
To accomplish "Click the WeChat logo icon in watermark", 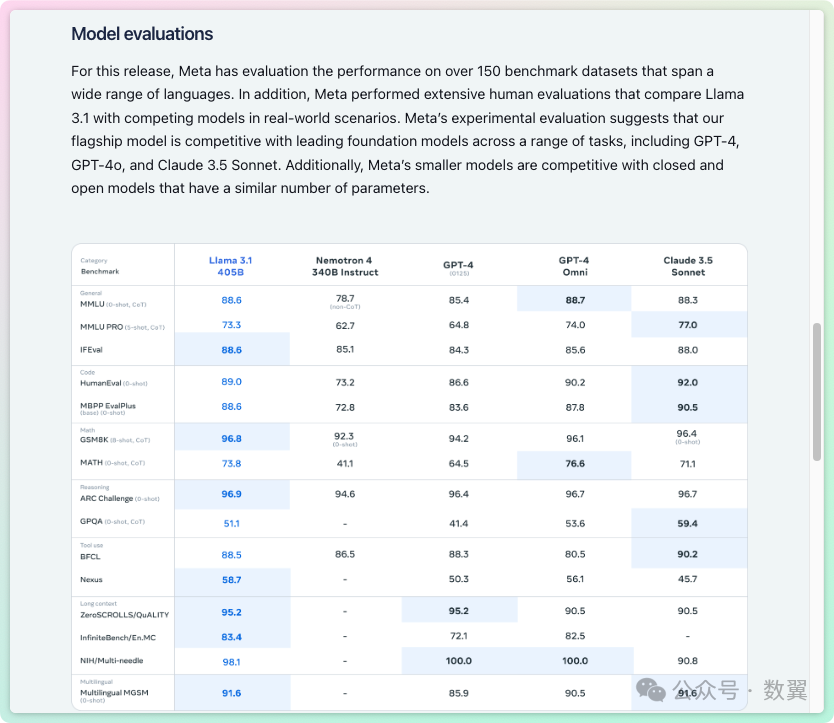I will [x=650, y=690].
